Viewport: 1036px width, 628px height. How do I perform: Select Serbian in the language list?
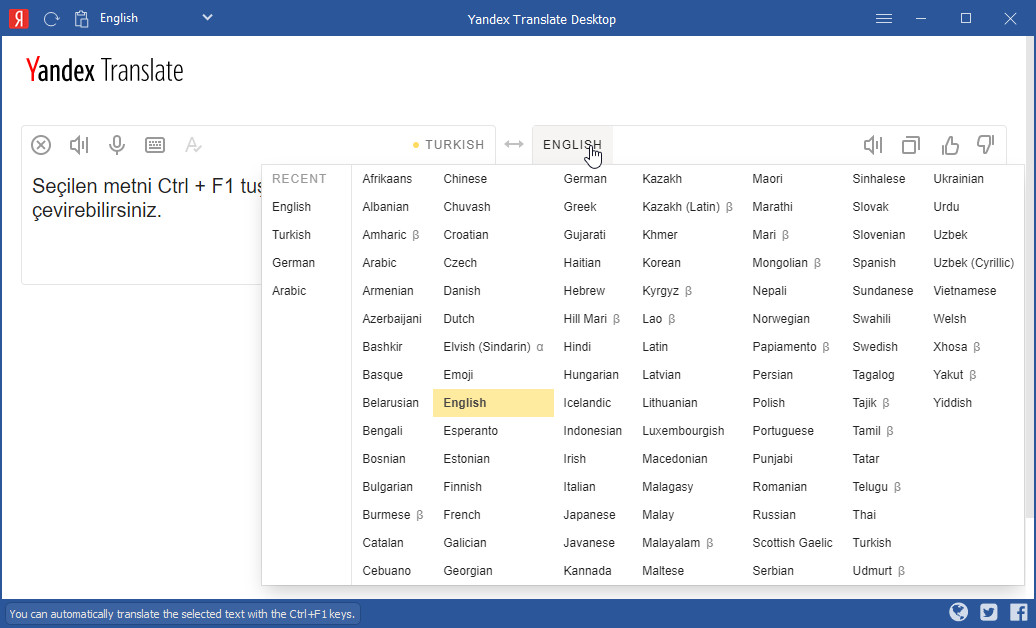pyautogui.click(x=773, y=570)
